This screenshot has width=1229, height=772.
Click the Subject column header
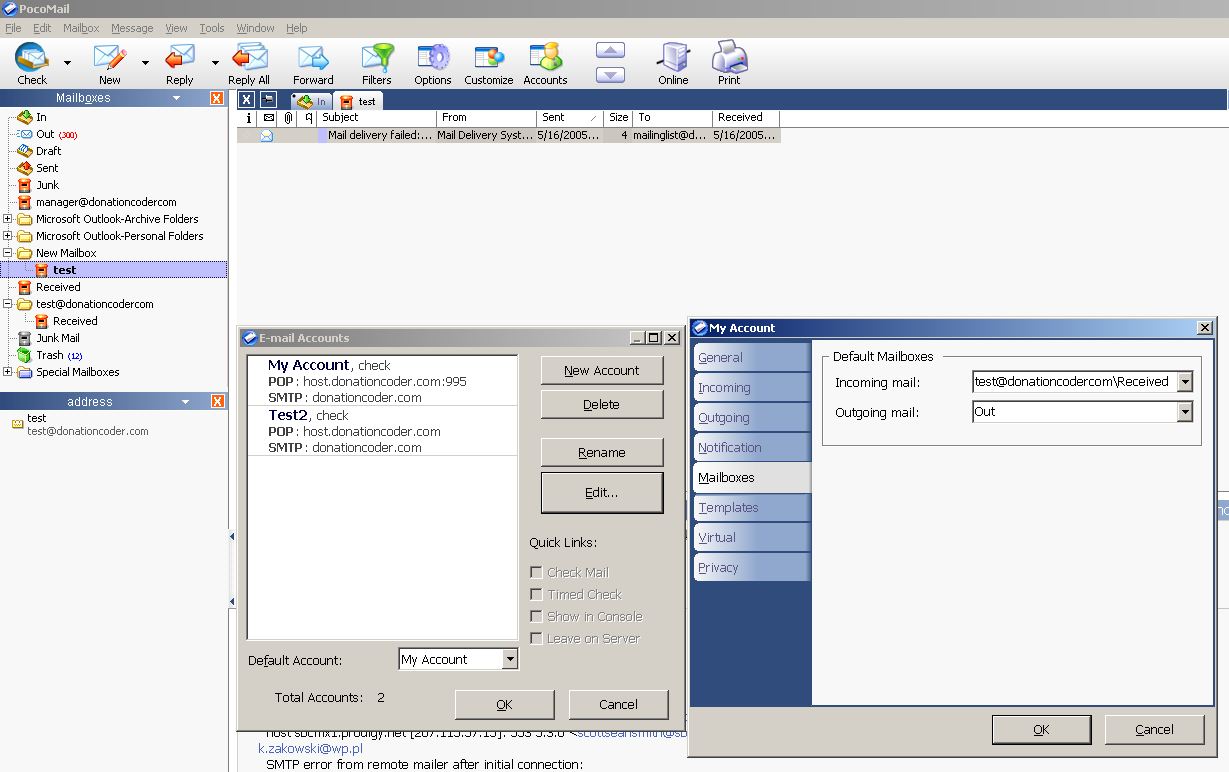tap(378, 117)
